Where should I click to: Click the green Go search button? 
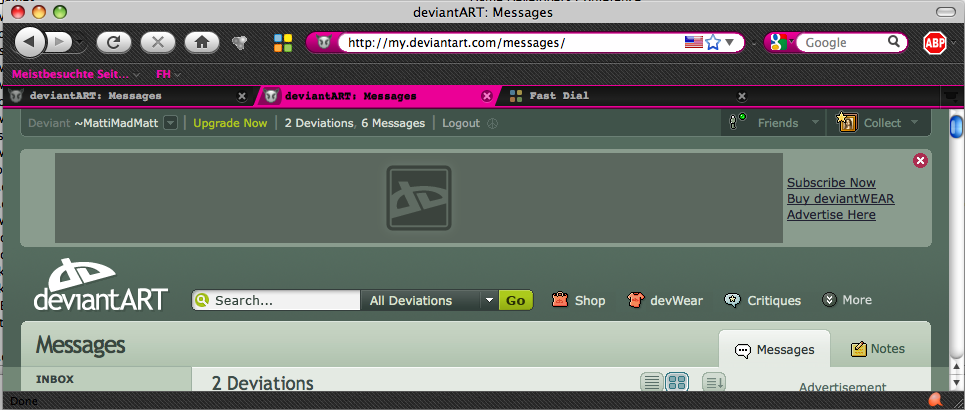point(516,300)
